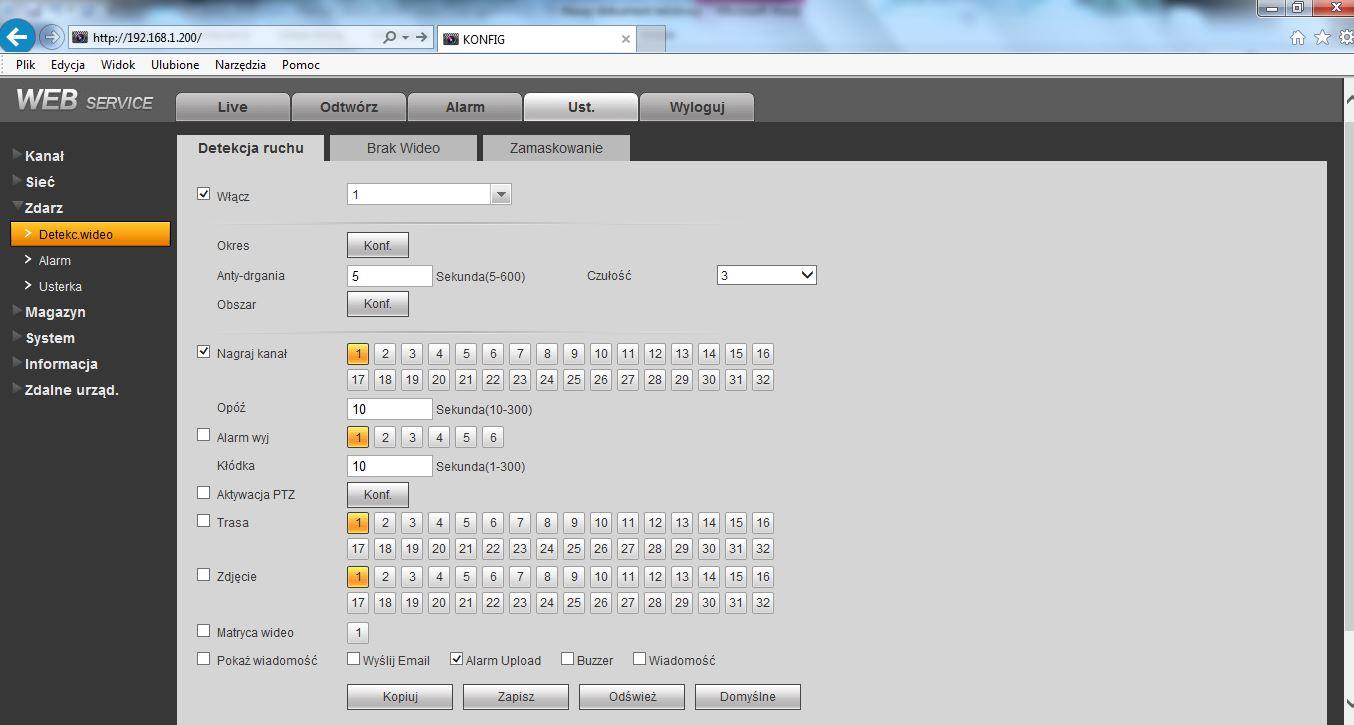Click the browser forward arrow button
The image size is (1354, 725).
pyautogui.click(x=51, y=38)
